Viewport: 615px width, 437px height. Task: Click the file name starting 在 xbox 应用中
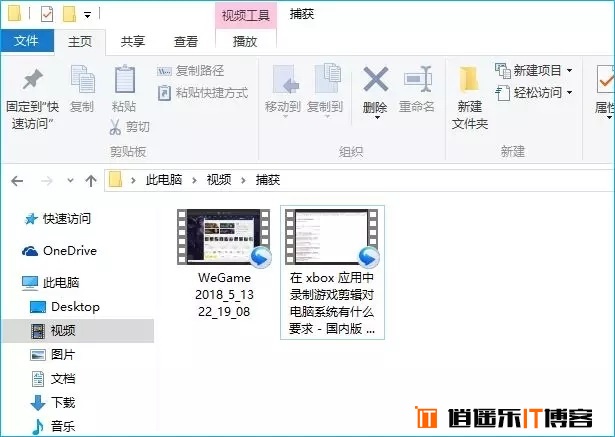332,303
